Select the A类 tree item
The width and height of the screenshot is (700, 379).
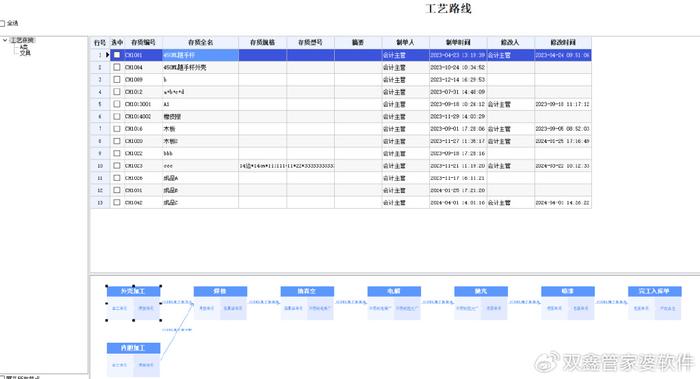point(24,46)
